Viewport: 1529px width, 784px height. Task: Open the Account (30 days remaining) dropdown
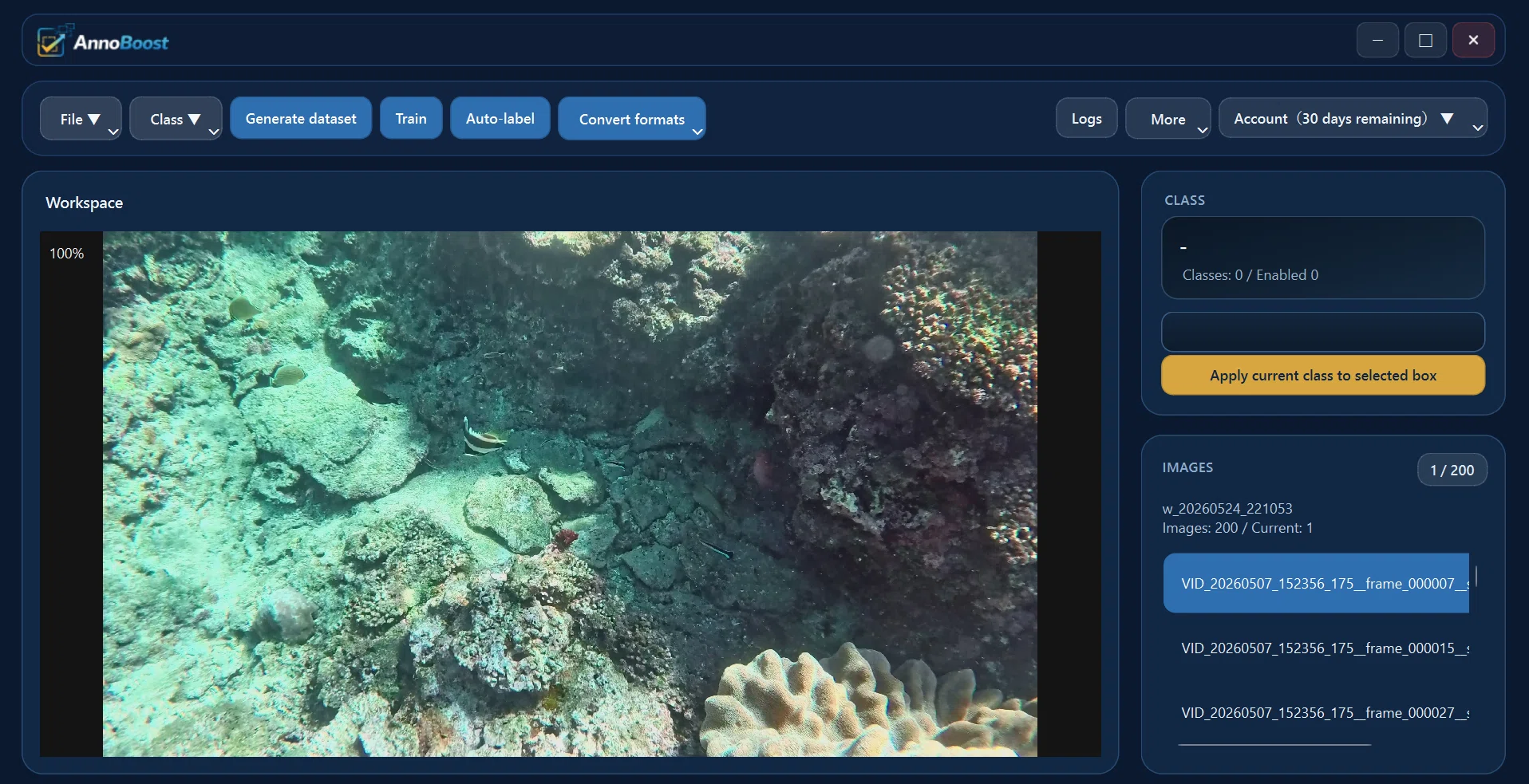tap(1353, 118)
